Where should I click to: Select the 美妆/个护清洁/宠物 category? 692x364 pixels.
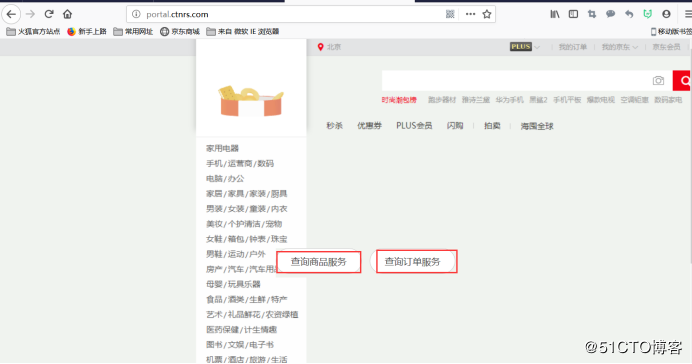244,224
